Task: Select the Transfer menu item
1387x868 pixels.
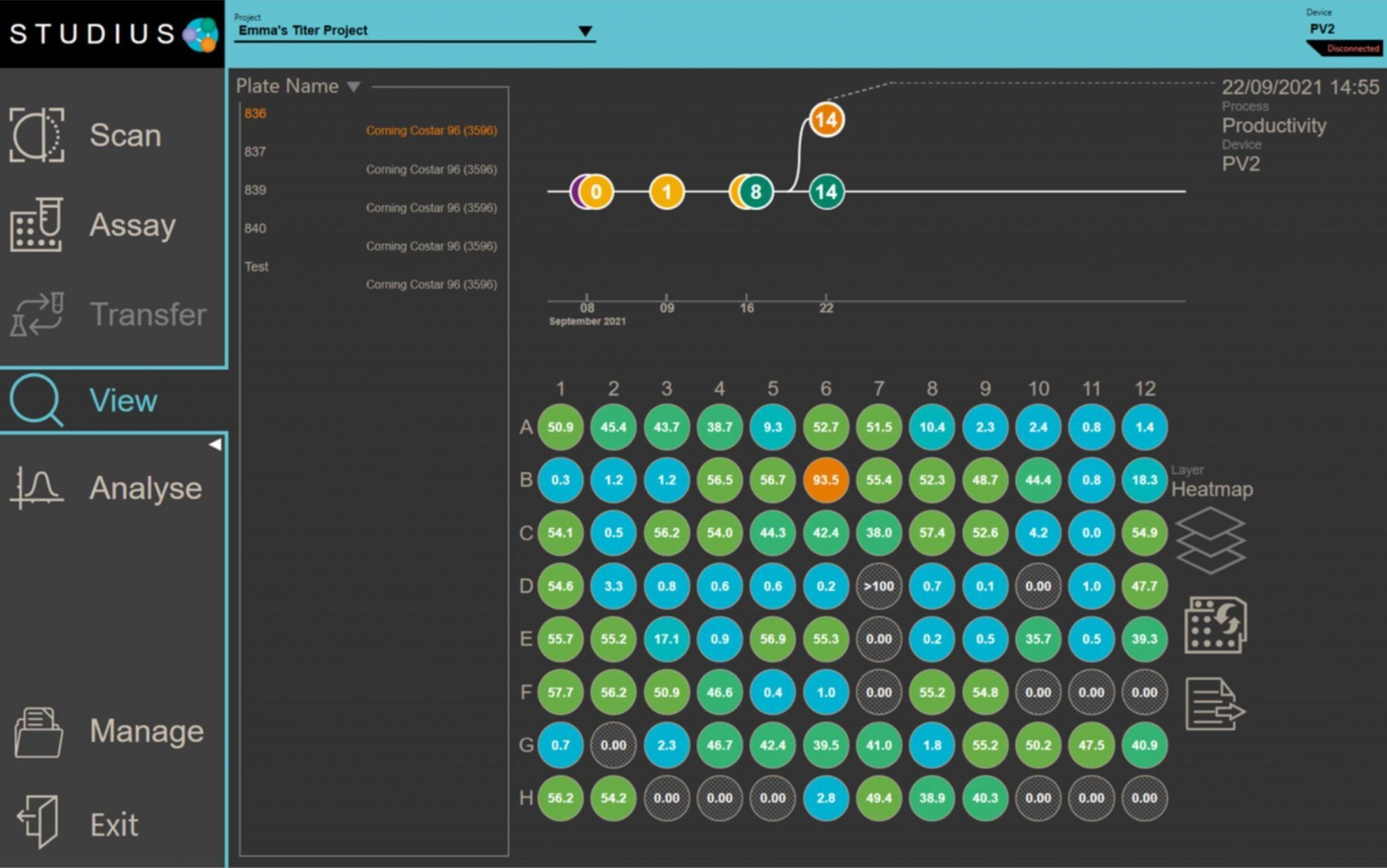Action: point(148,314)
